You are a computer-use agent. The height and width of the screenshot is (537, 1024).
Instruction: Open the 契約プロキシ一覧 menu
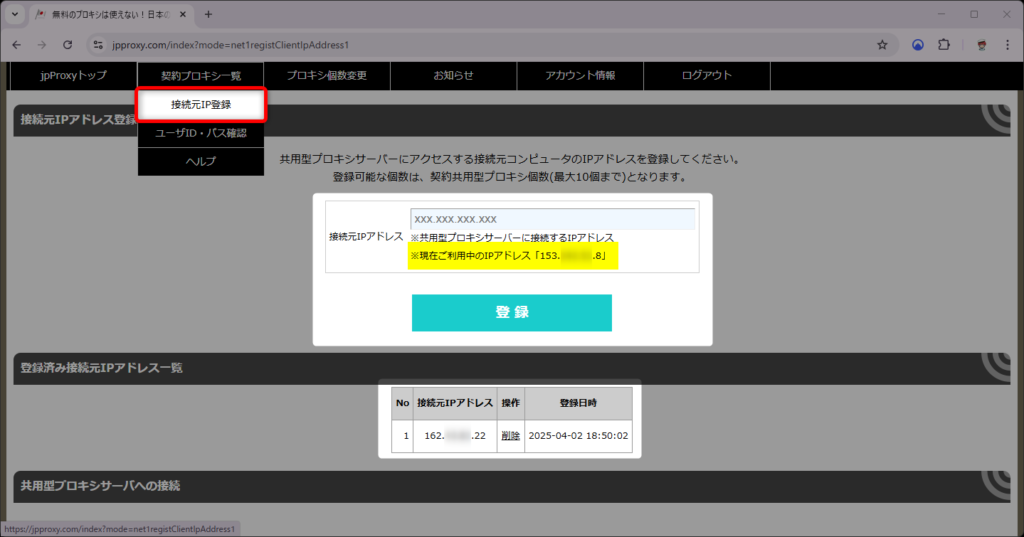[x=201, y=76]
